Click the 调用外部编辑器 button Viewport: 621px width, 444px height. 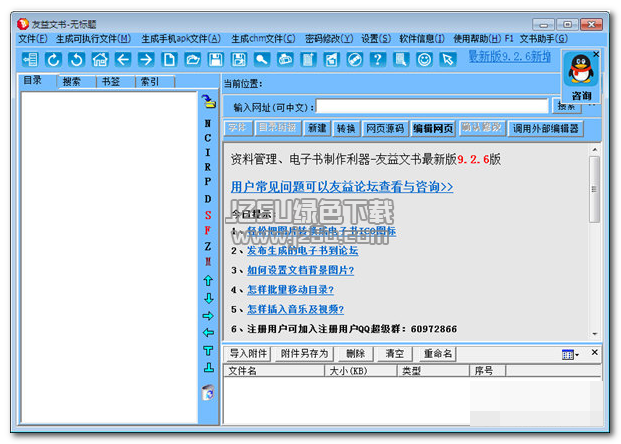545,128
